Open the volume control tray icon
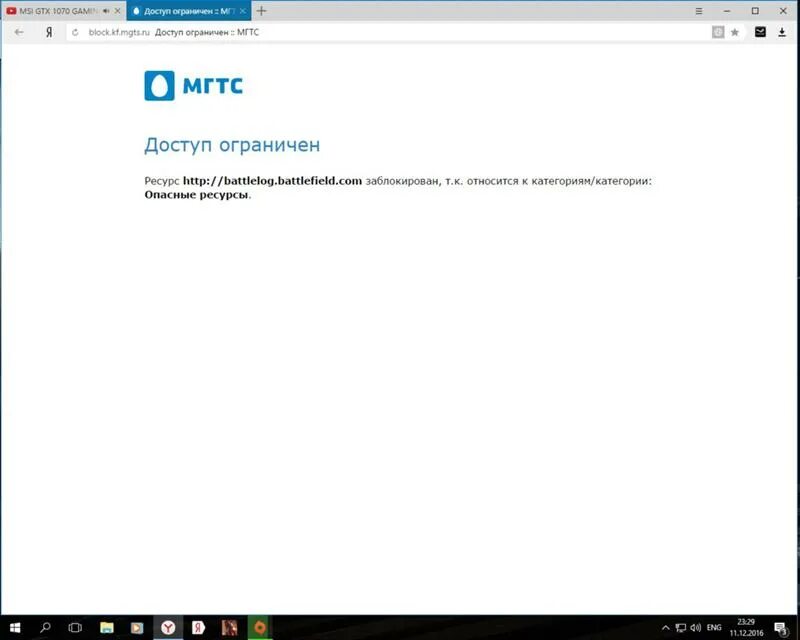Image resolution: width=800 pixels, height=640 pixels. click(695, 628)
